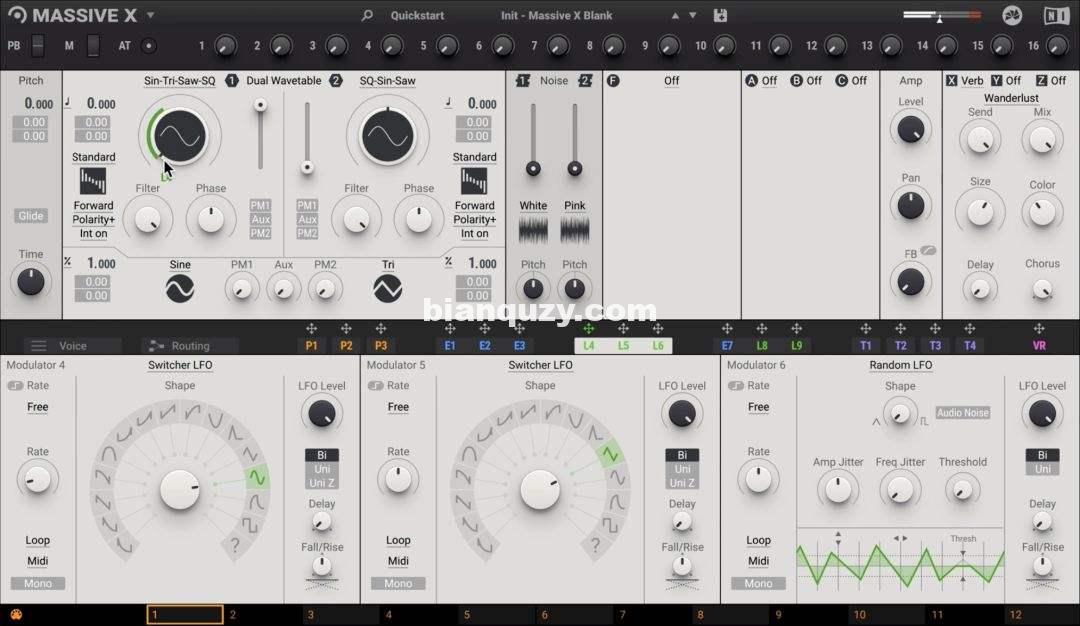Image resolution: width=1080 pixels, height=626 pixels.
Task: Click the Native Instruments logo icon at top right
Action: coord(1055,16)
